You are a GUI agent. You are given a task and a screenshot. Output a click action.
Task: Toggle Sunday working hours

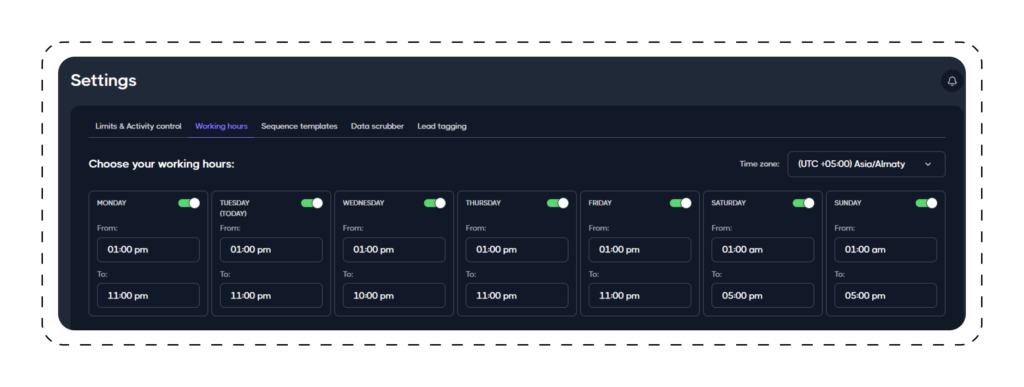pyautogui.click(x=926, y=203)
